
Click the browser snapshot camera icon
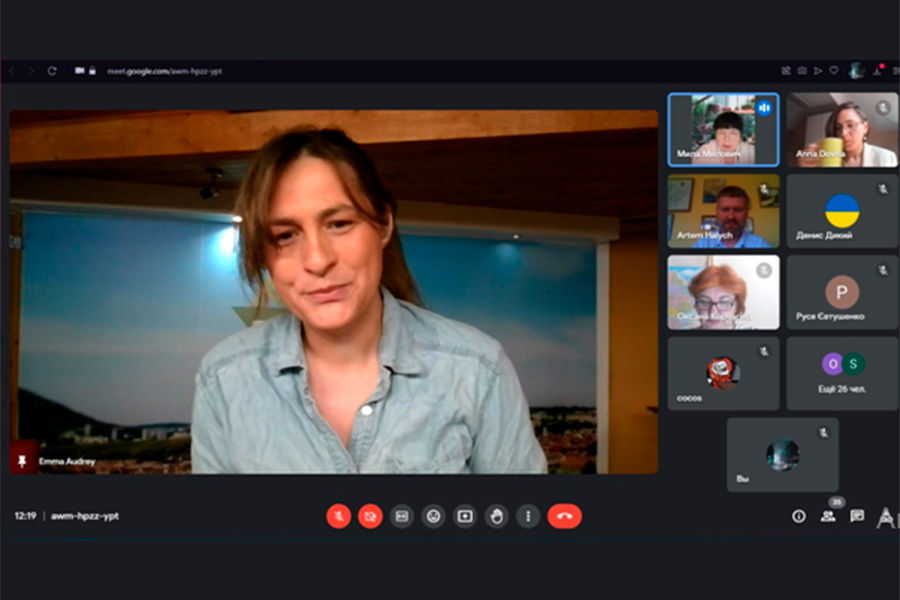point(802,71)
